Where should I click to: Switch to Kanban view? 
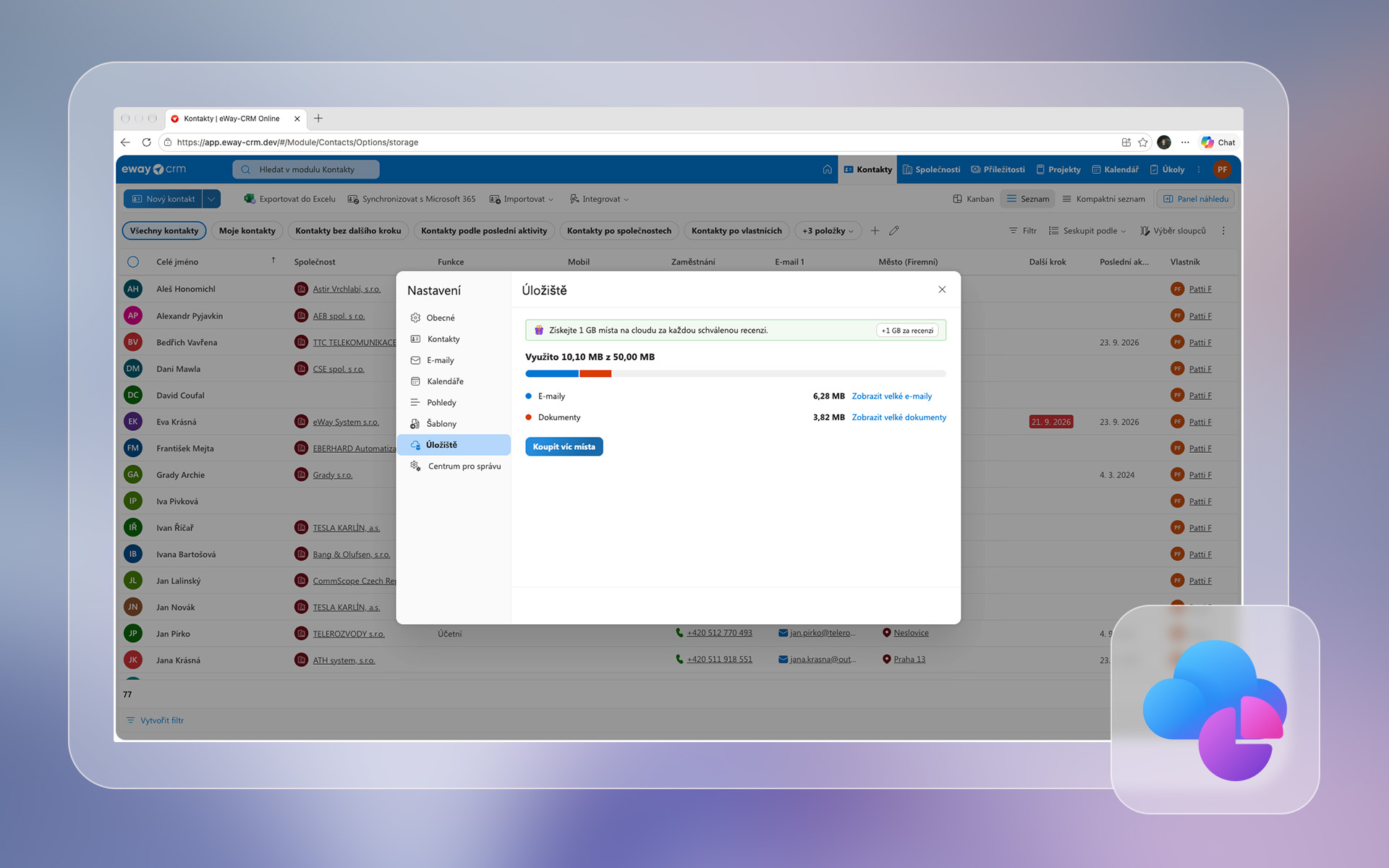coord(973,199)
